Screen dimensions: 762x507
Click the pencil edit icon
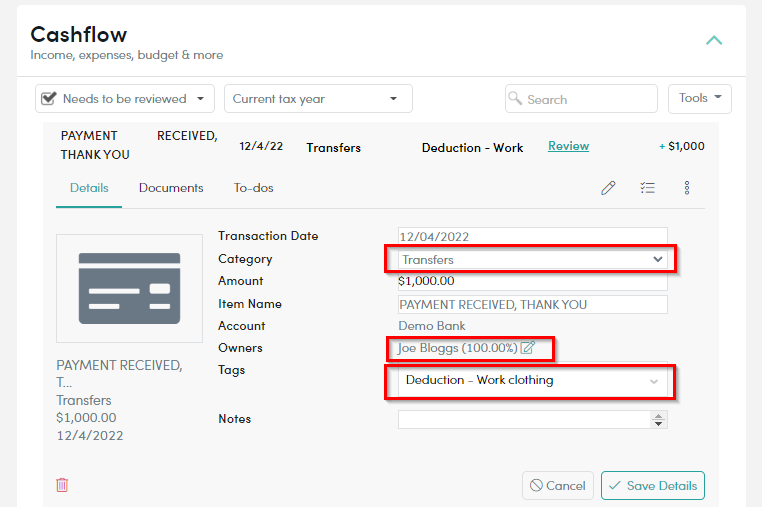pos(608,188)
